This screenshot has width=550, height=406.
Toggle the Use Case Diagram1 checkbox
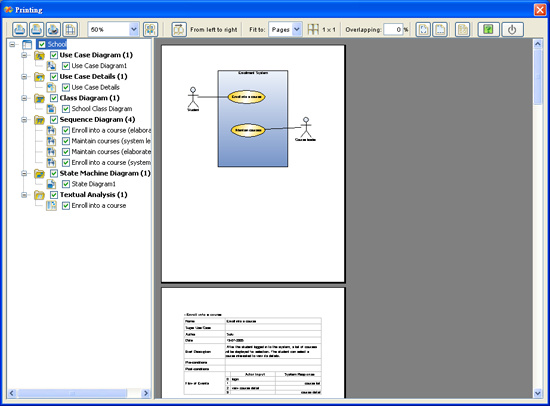(x=66, y=66)
